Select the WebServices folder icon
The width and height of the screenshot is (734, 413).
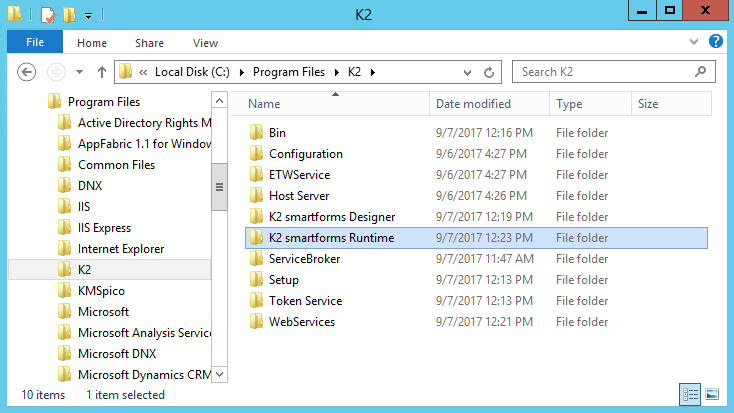tap(256, 322)
